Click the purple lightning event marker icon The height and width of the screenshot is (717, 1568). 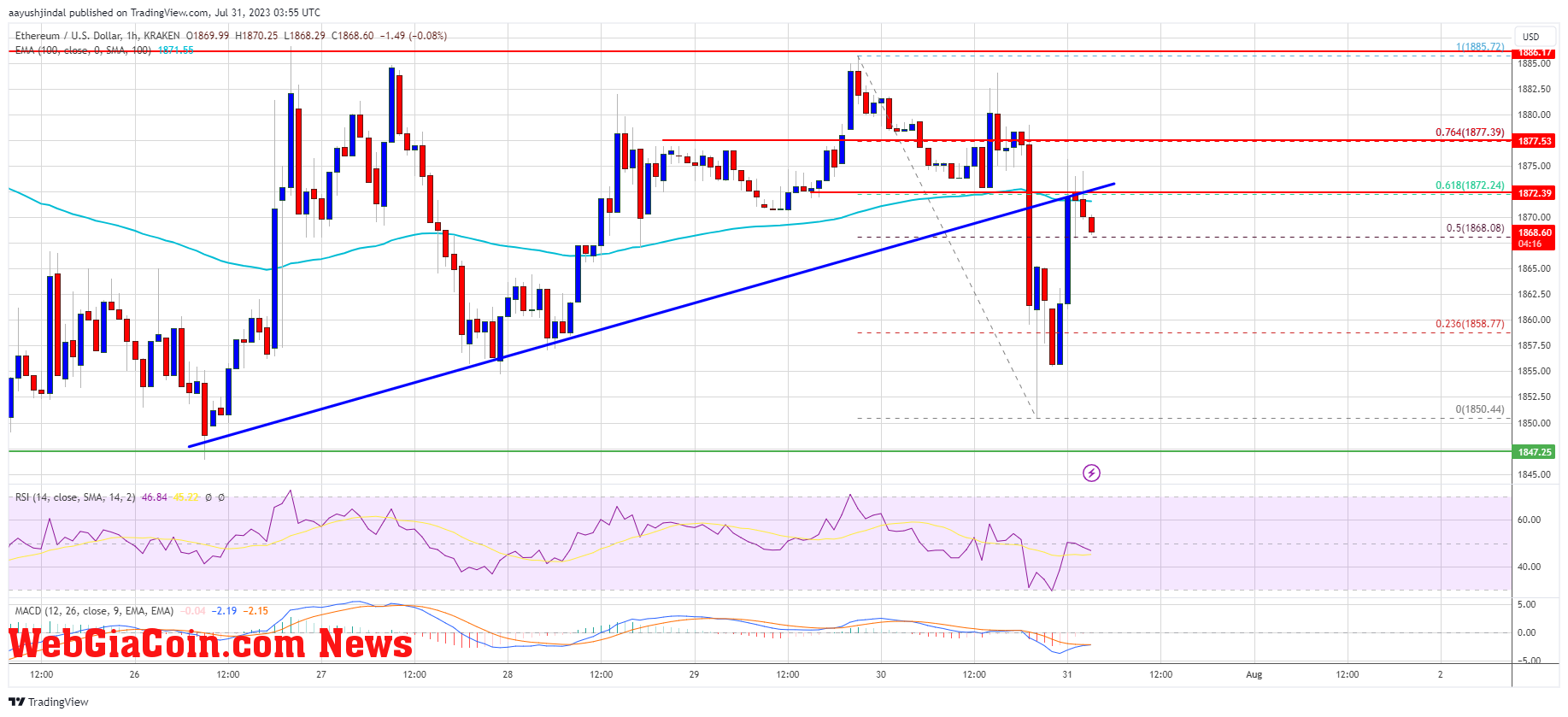(x=1091, y=473)
